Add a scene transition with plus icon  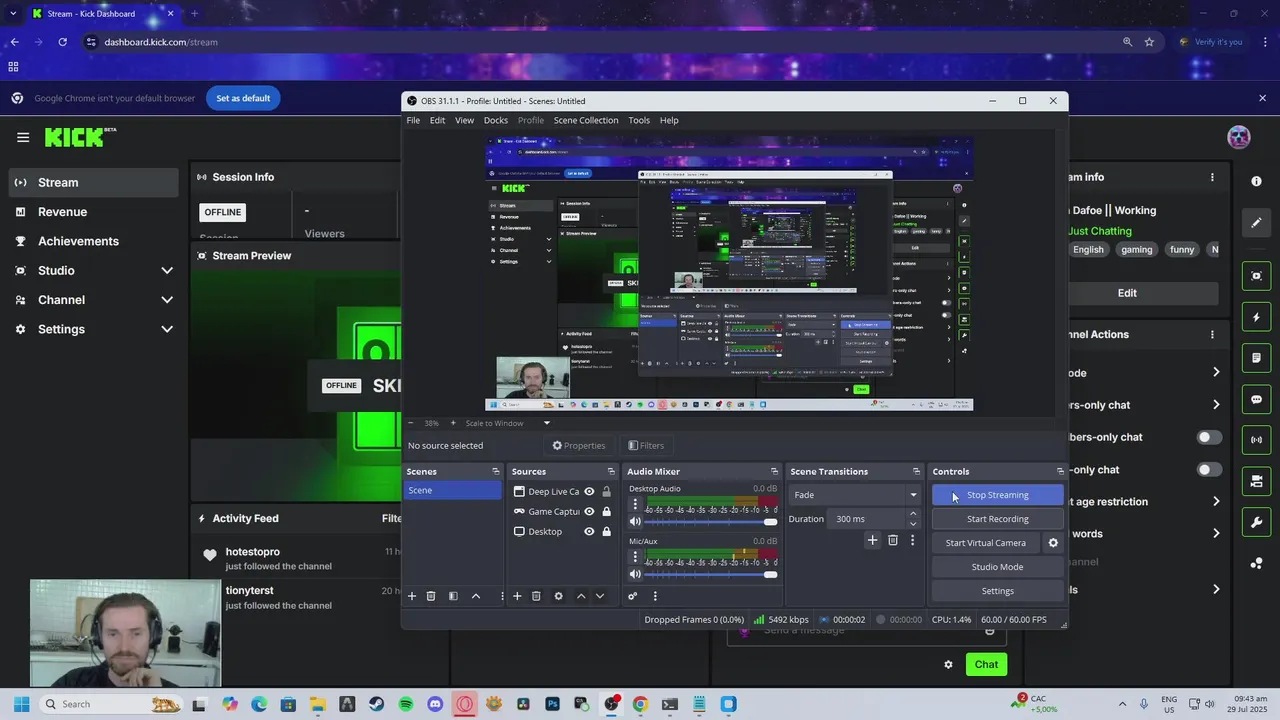tap(872, 540)
